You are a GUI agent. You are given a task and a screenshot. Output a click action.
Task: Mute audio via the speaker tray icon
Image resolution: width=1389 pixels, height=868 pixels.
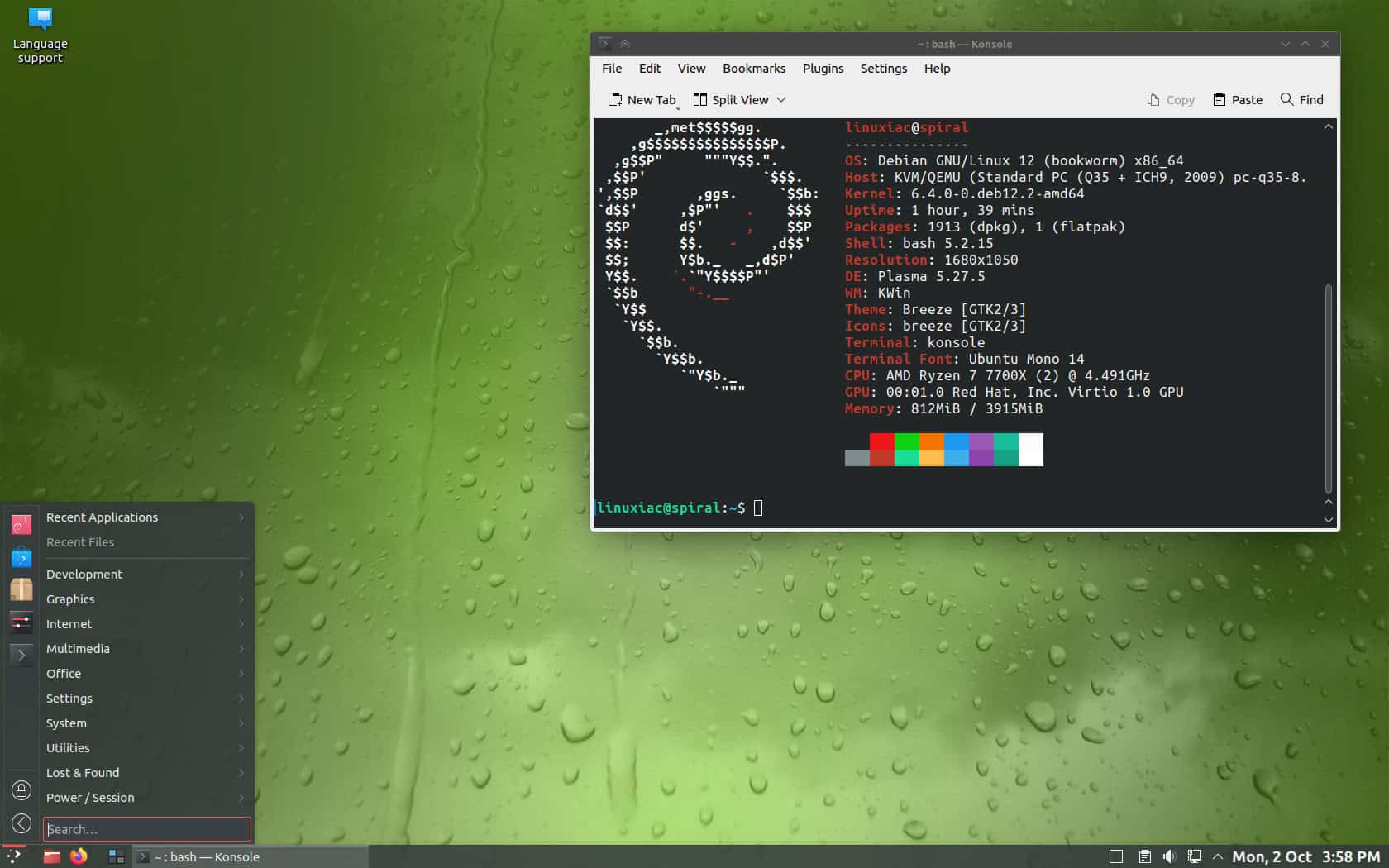pos(1169,856)
